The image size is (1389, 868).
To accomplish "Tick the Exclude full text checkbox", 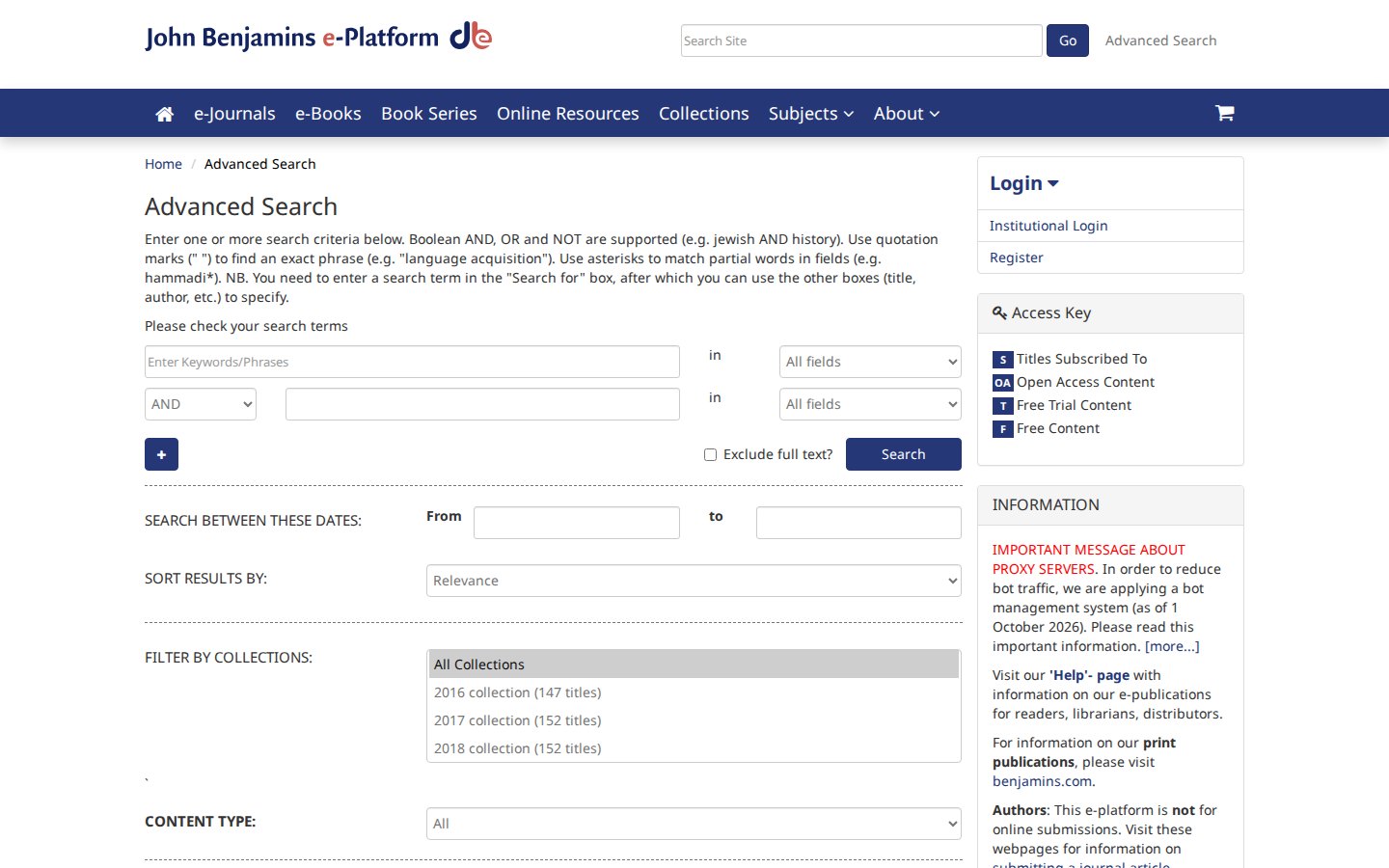I will pyautogui.click(x=710, y=455).
